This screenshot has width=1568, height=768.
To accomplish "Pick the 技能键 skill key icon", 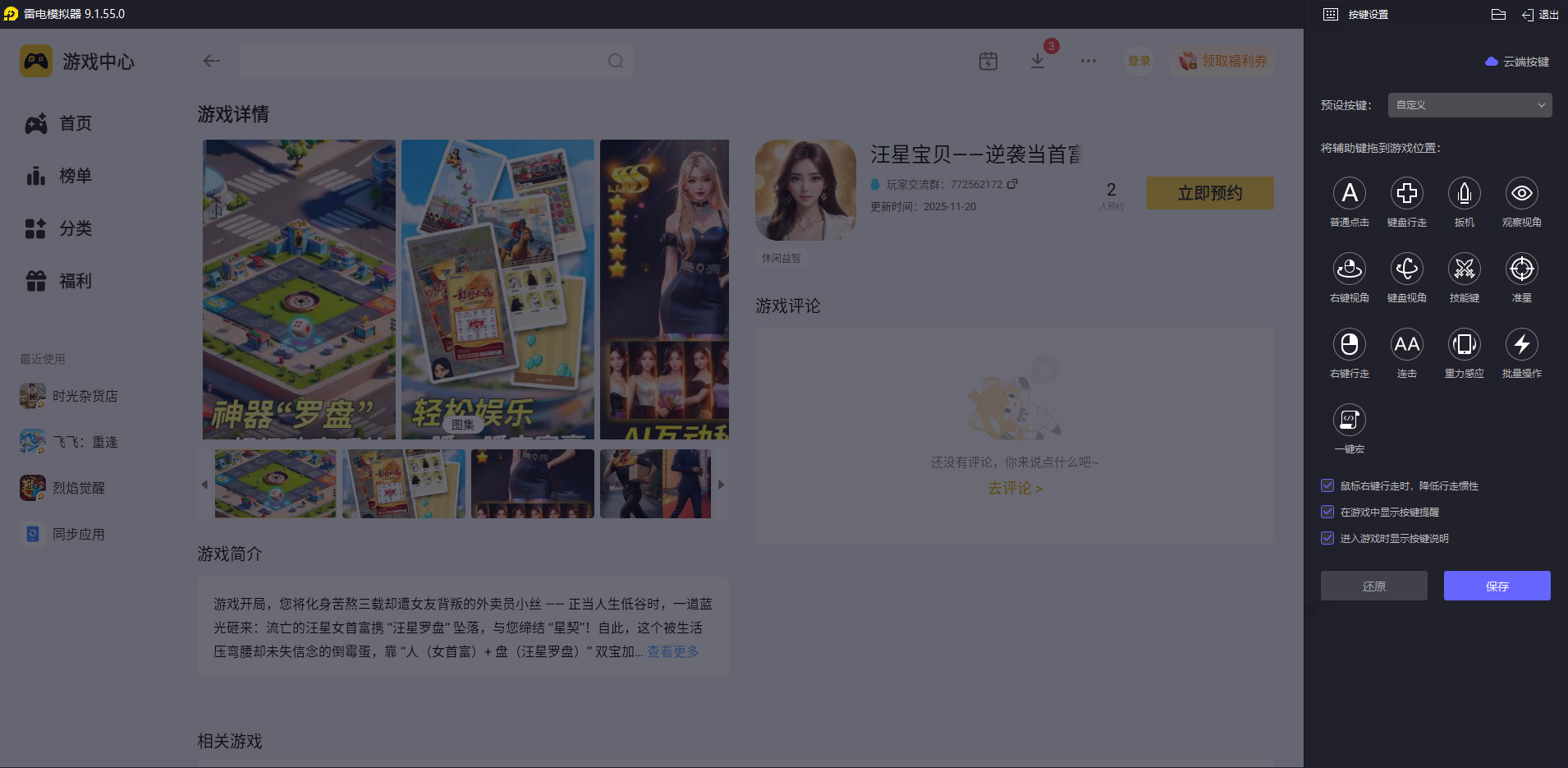I will coord(1464,269).
